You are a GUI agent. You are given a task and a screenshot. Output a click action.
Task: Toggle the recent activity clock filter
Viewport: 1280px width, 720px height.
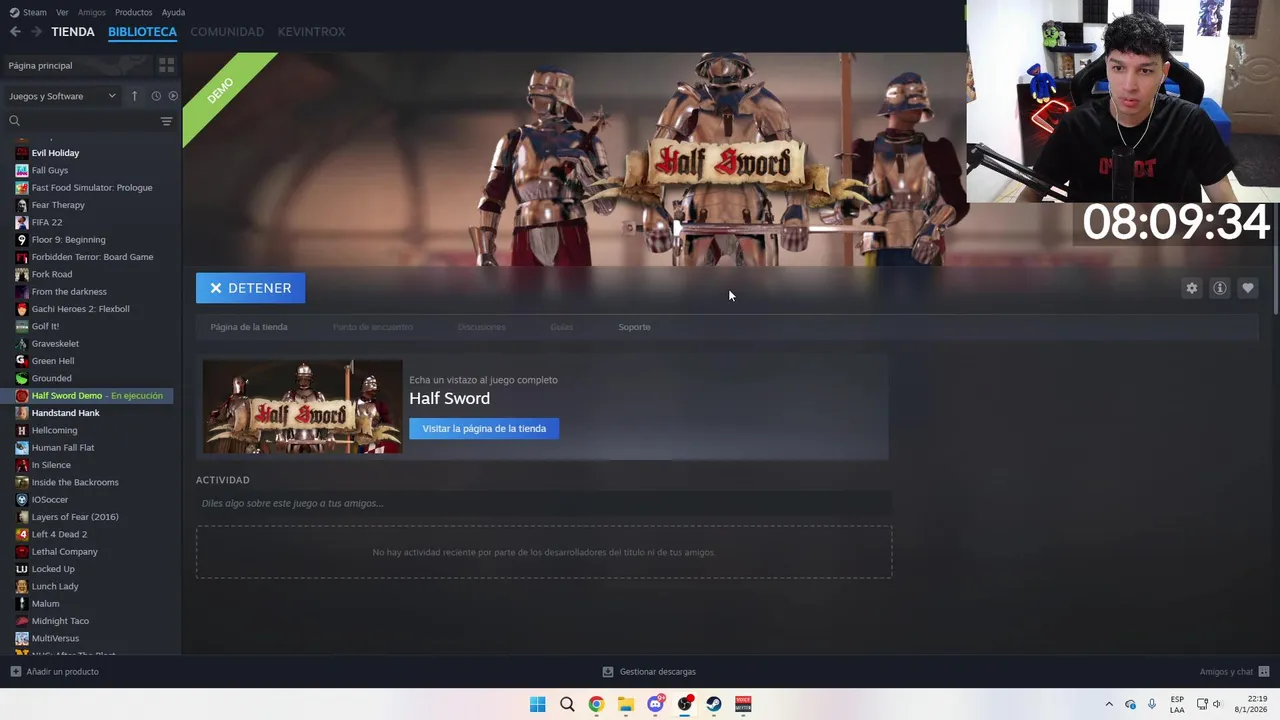point(156,96)
